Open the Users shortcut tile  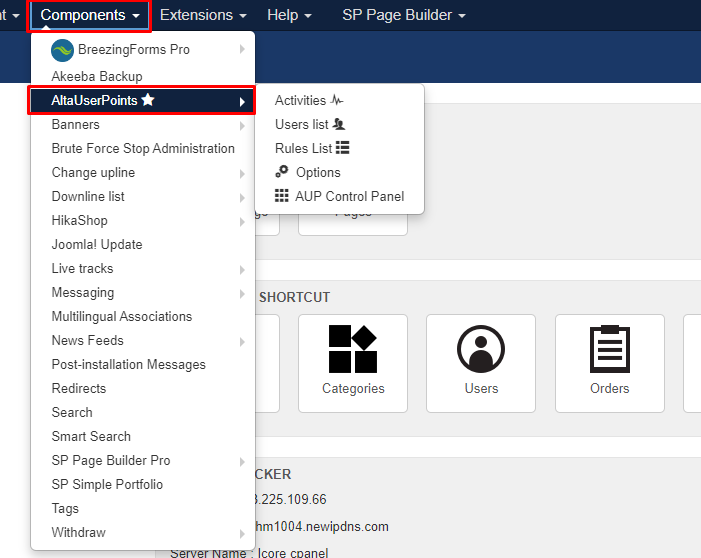tap(481, 363)
